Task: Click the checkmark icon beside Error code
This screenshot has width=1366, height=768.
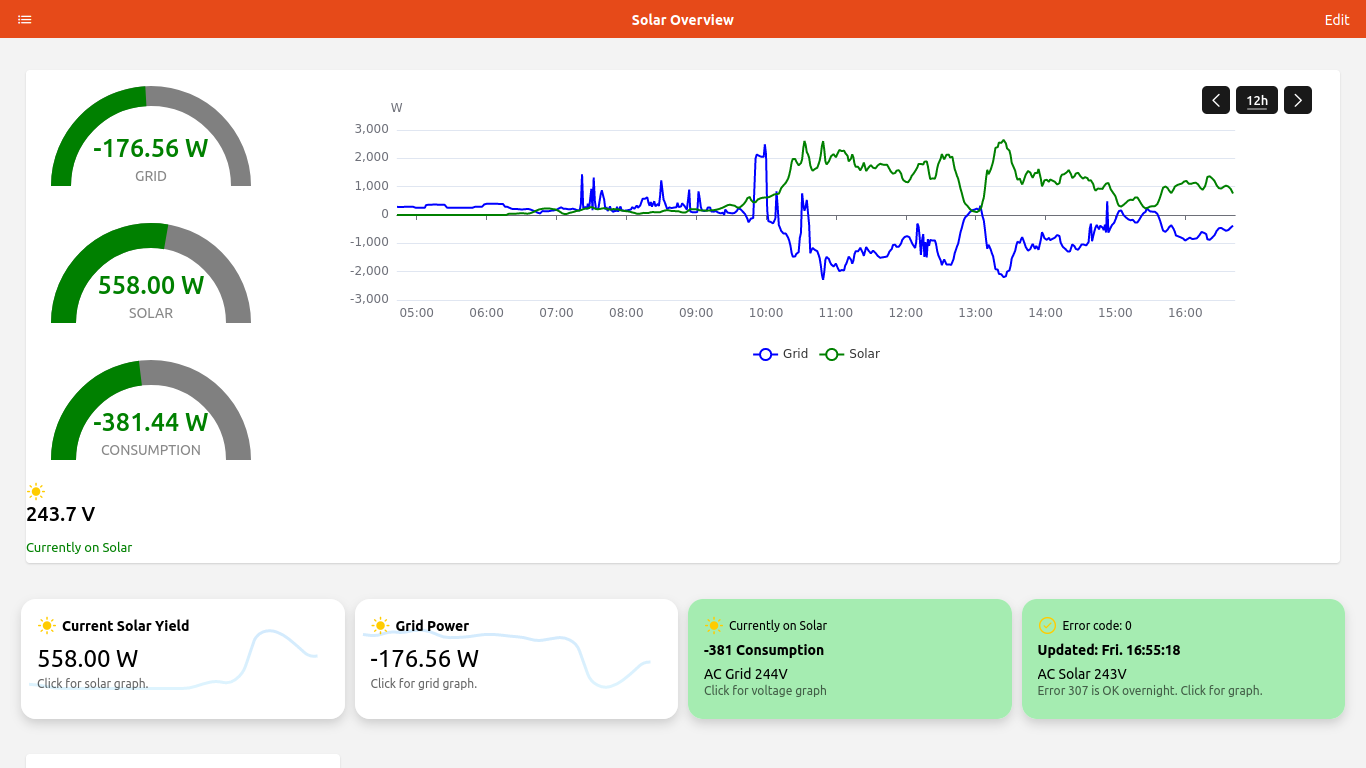Action: 1047,626
